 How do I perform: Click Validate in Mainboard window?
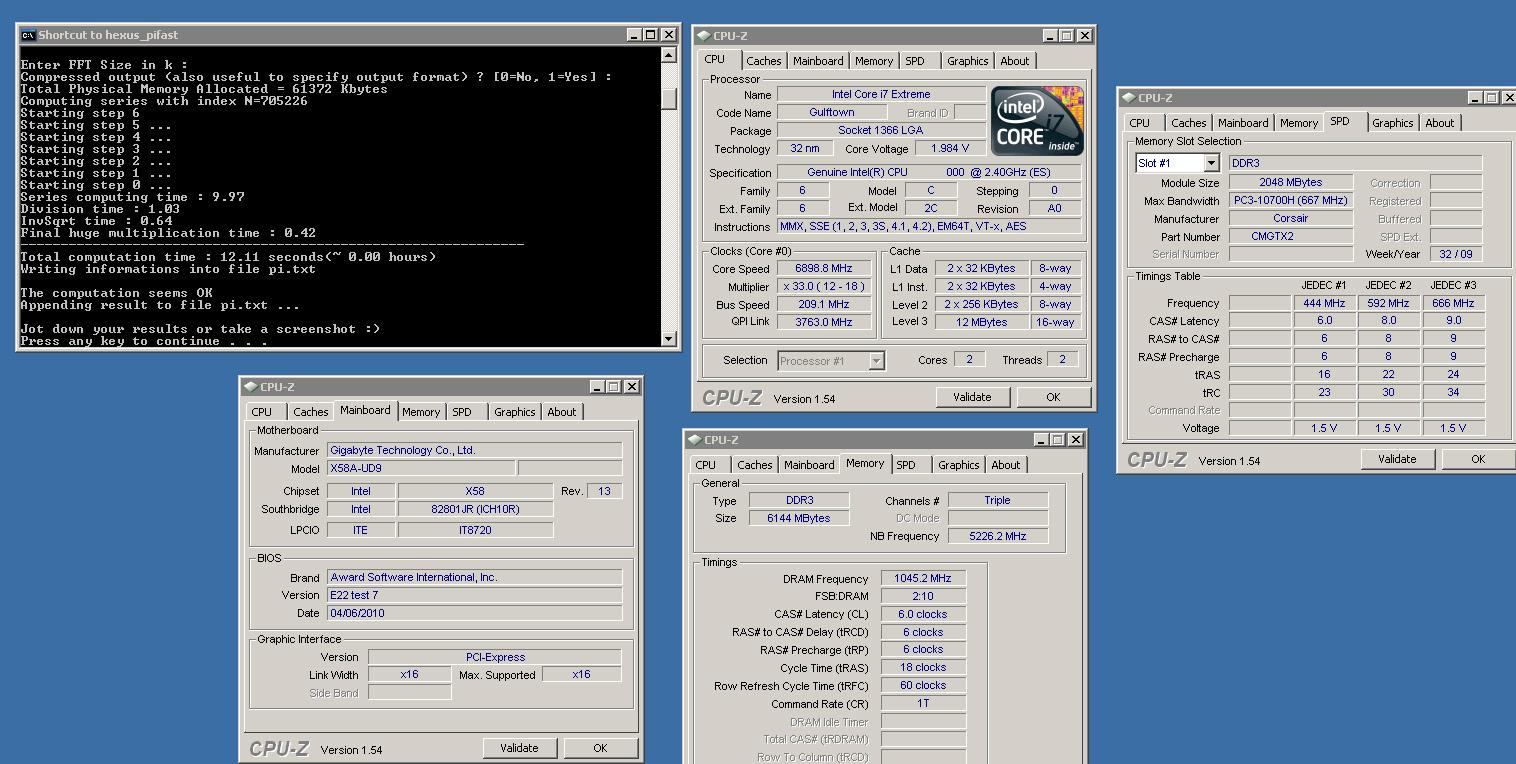coord(519,748)
